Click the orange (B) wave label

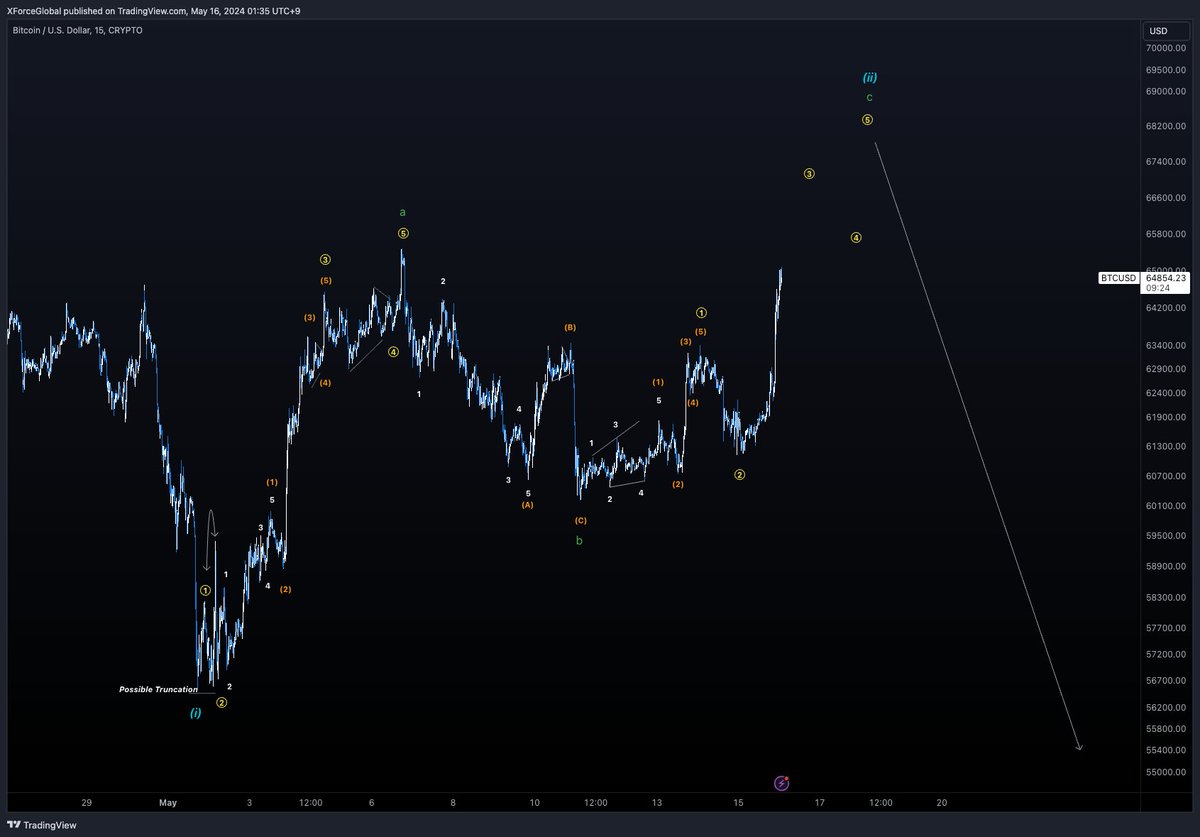pos(569,326)
